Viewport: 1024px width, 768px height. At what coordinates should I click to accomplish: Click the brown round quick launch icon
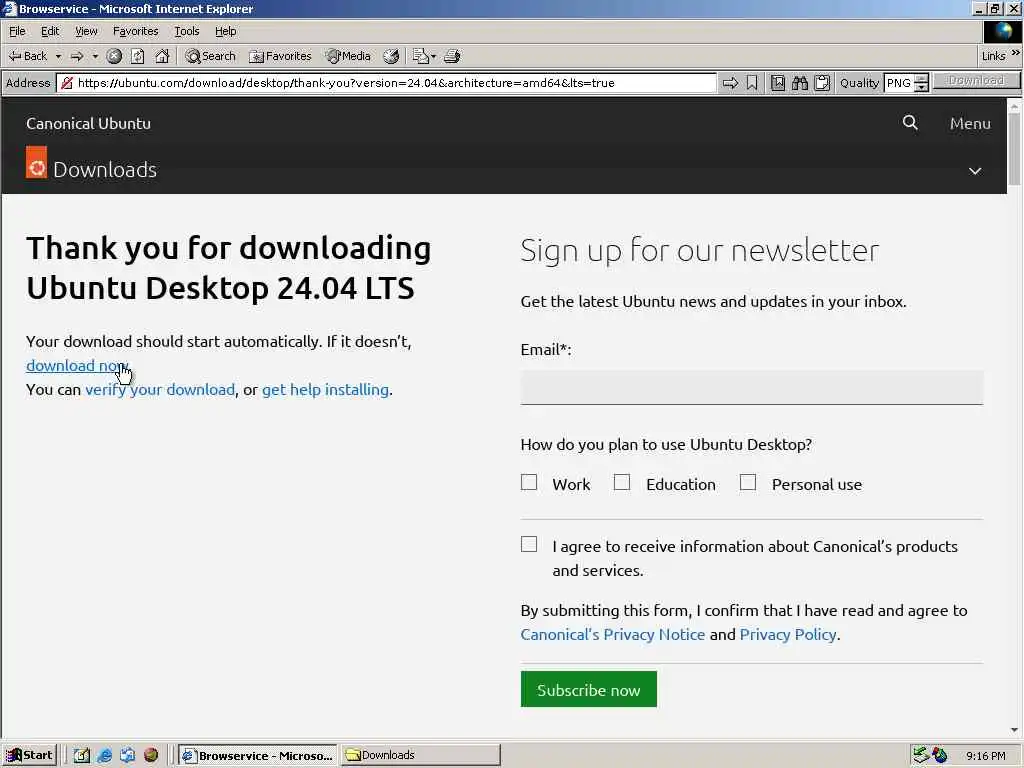click(x=151, y=756)
